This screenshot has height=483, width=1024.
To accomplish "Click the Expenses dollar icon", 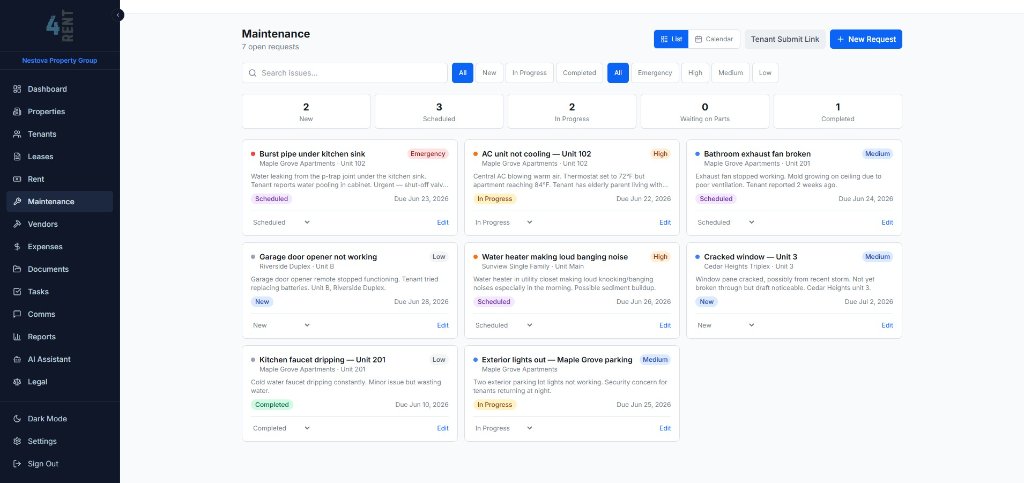I will tap(17, 247).
